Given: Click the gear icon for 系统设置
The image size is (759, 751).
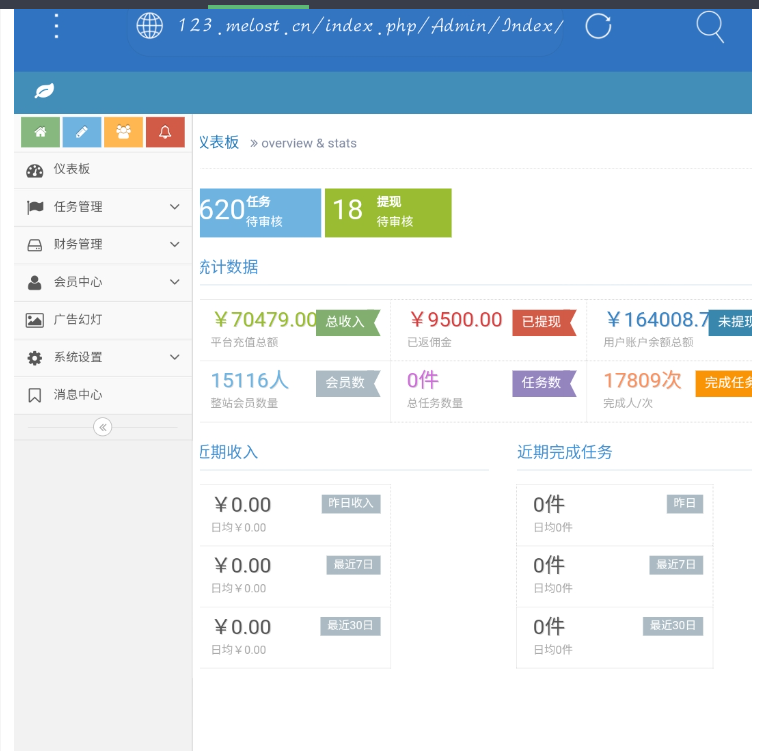Looking at the screenshot, I should [34, 358].
